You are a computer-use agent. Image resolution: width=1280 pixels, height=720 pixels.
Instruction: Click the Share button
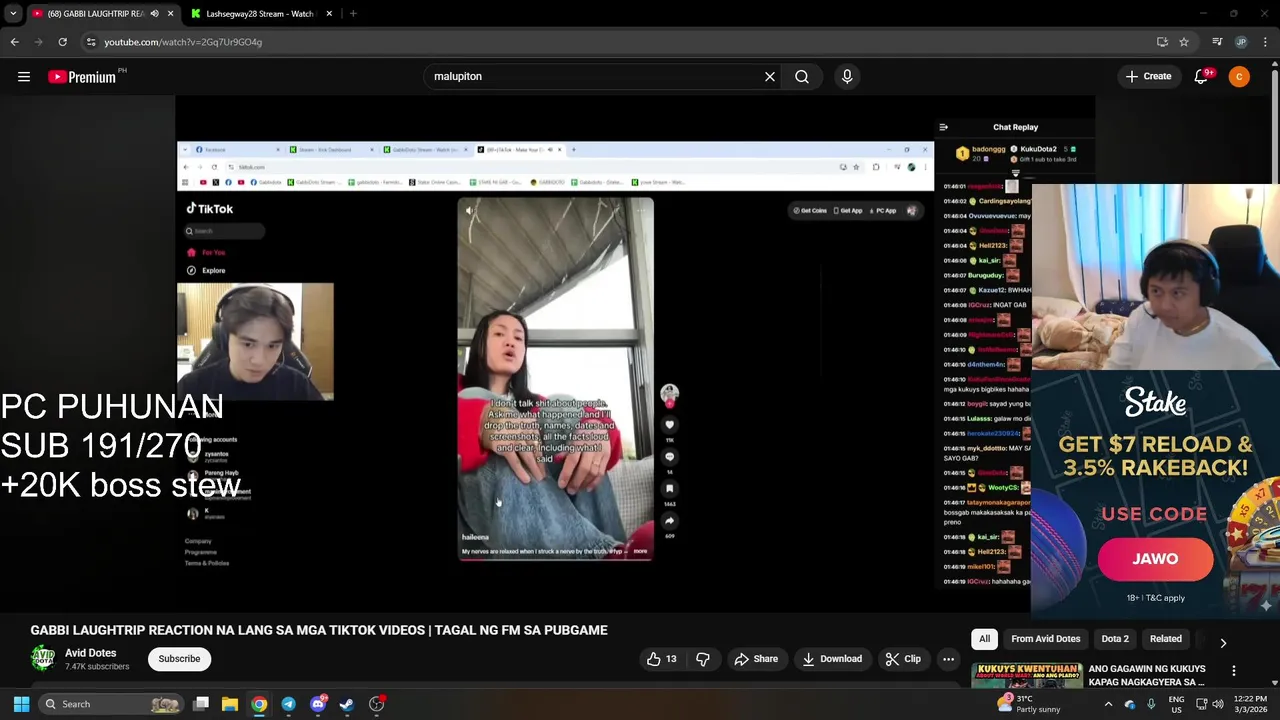point(755,659)
